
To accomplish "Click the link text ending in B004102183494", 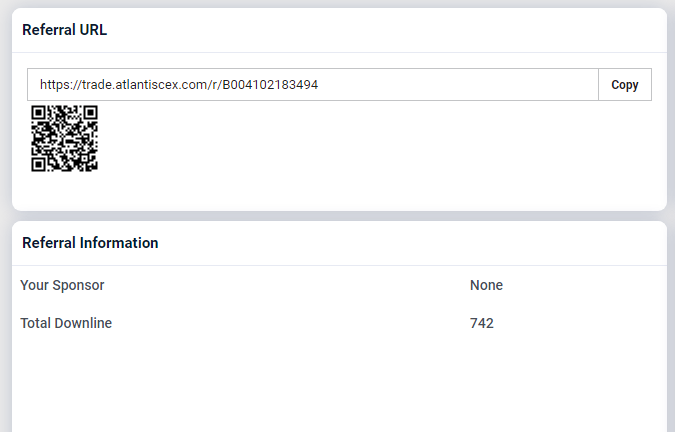I will click(x=180, y=85).
